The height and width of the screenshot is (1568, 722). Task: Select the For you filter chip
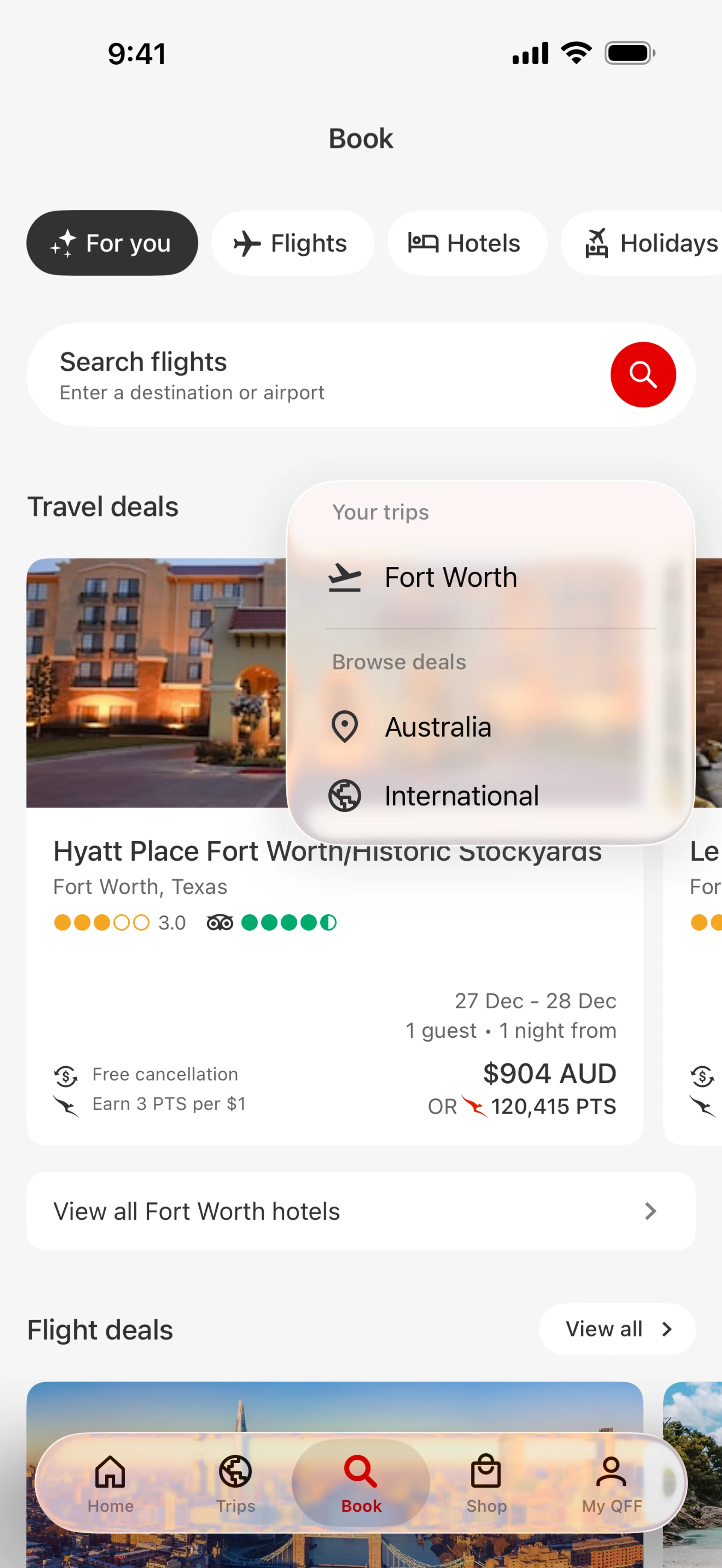pyautogui.click(x=112, y=243)
